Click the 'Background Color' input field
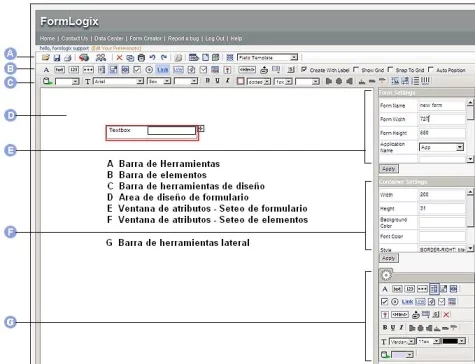The width and height of the screenshot is (475, 364). tap(442, 222)
